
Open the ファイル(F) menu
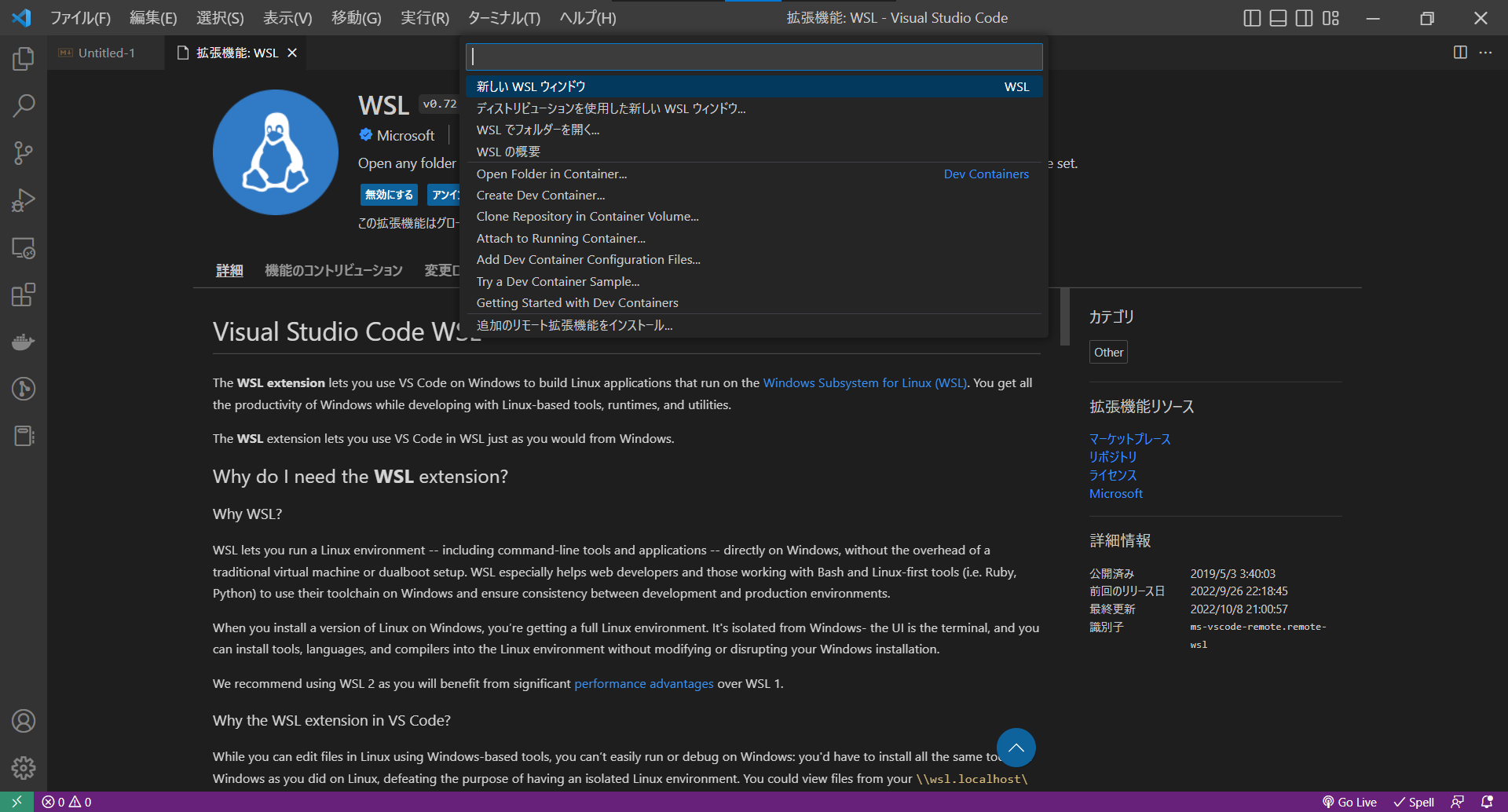click(80, 18)
